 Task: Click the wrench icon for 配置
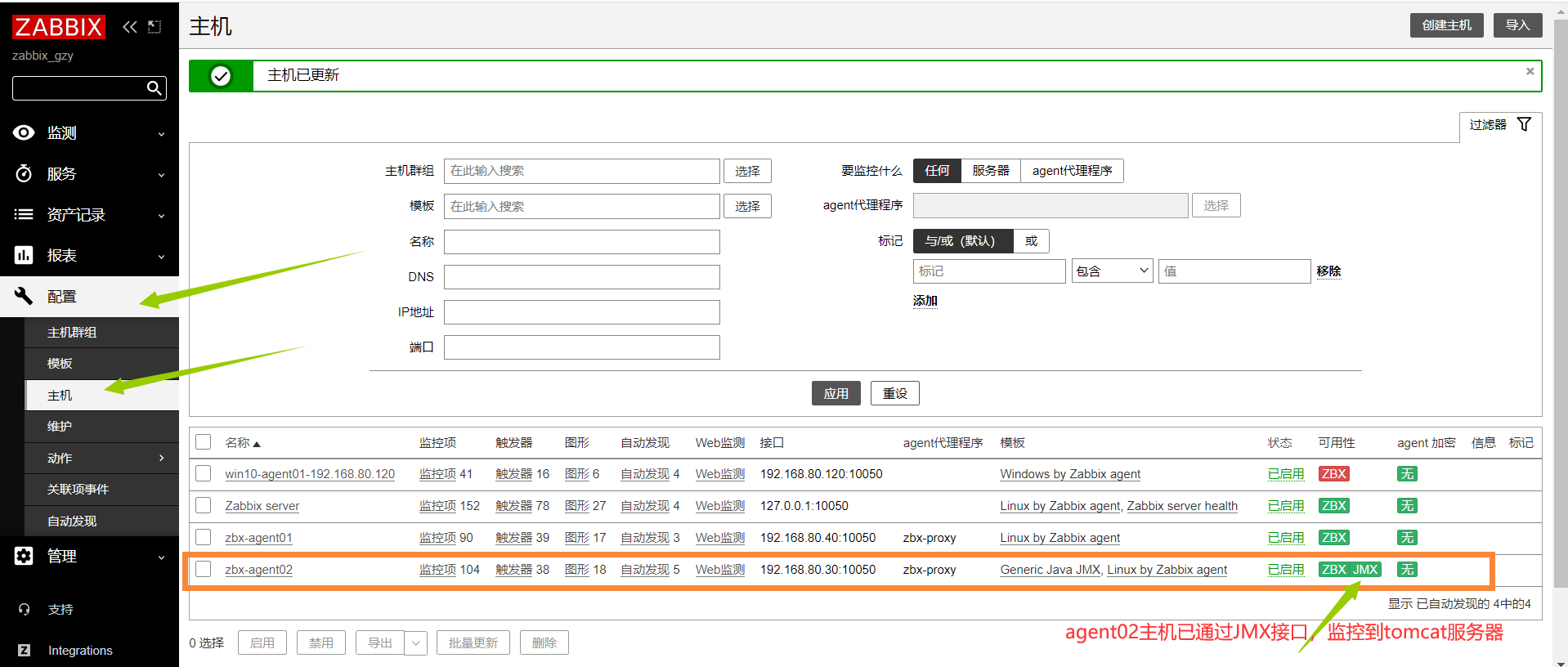click(24, 296)
